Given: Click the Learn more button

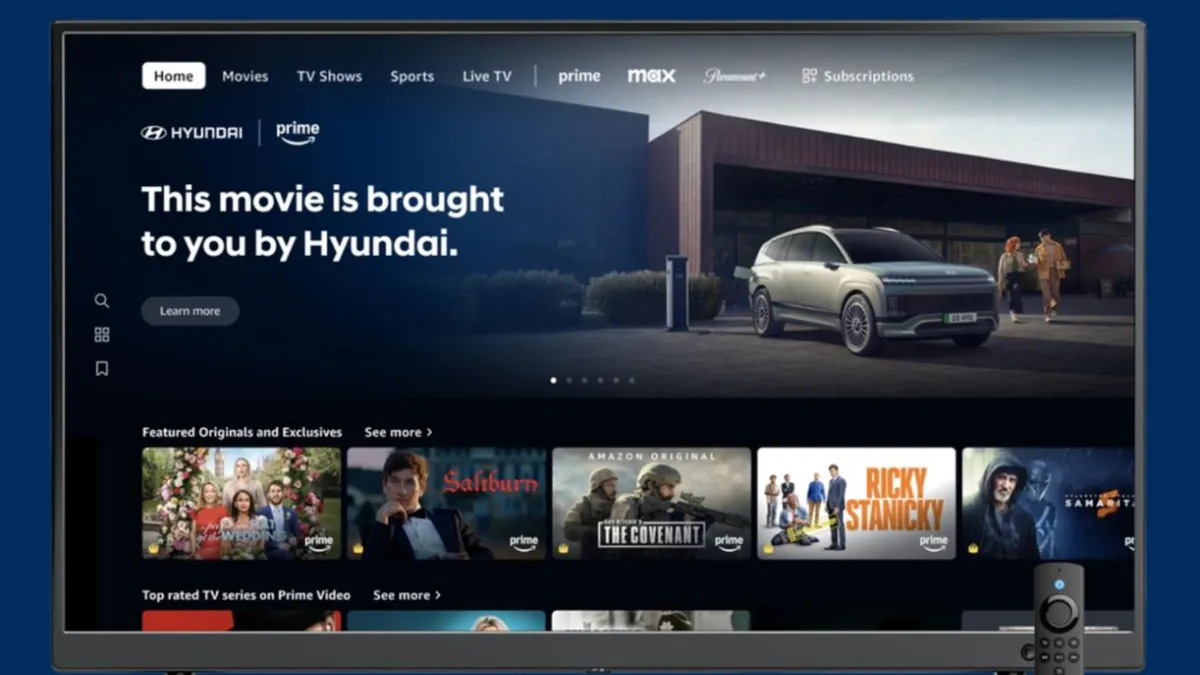Looking at the screenshot, I should (x=189, y=310).
